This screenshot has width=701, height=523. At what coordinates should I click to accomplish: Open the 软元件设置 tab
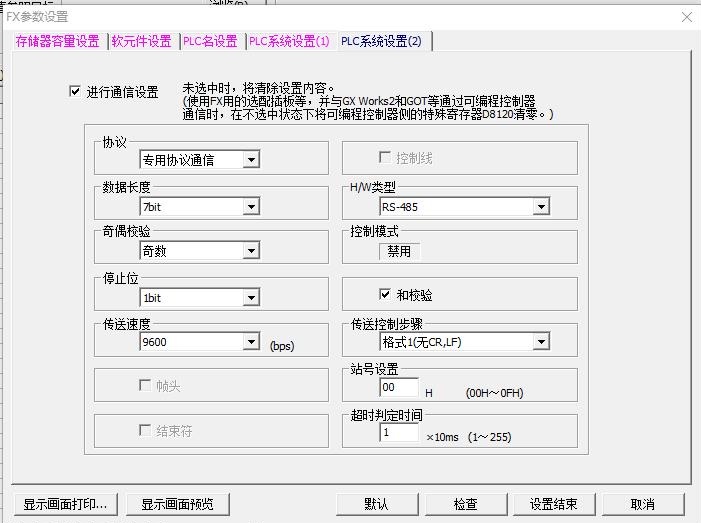tap(141, 41)
